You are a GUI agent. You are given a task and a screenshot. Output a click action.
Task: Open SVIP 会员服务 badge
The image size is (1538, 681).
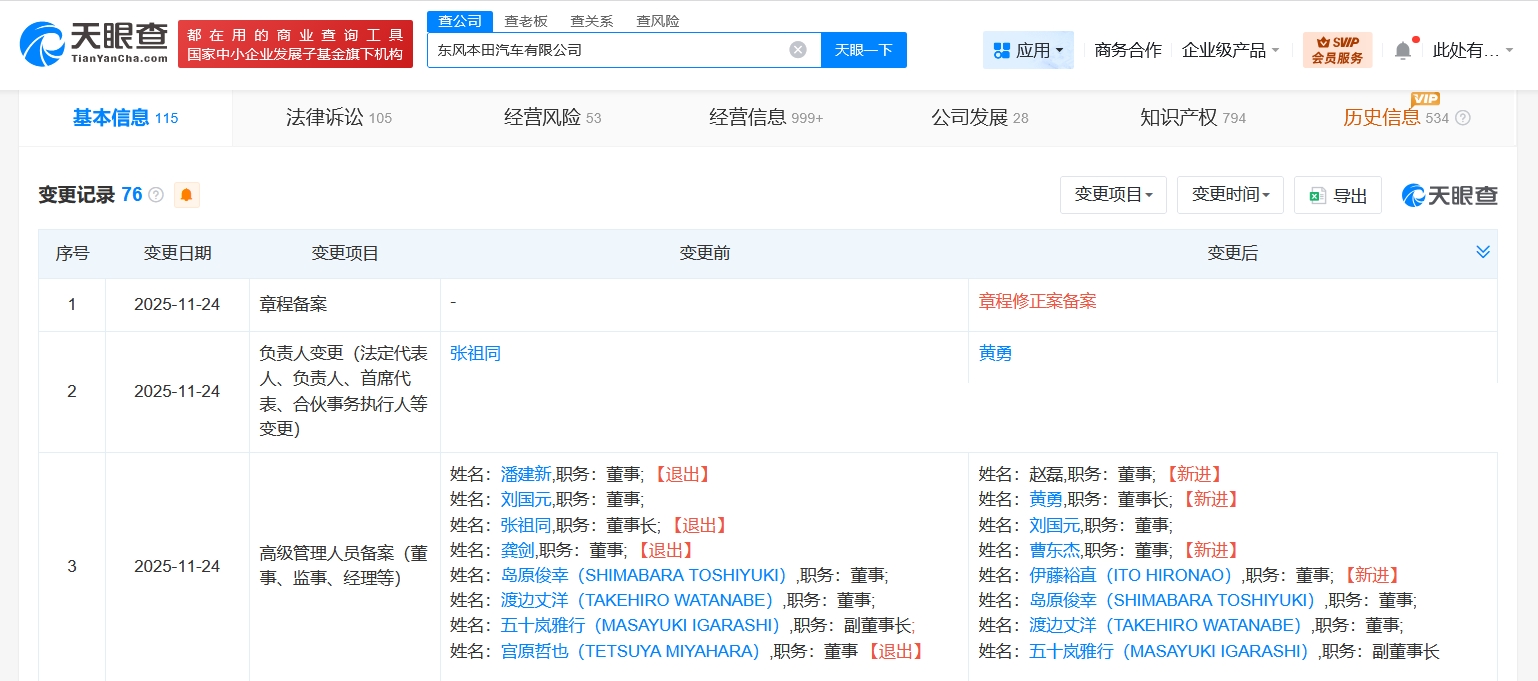(1337, 50)
